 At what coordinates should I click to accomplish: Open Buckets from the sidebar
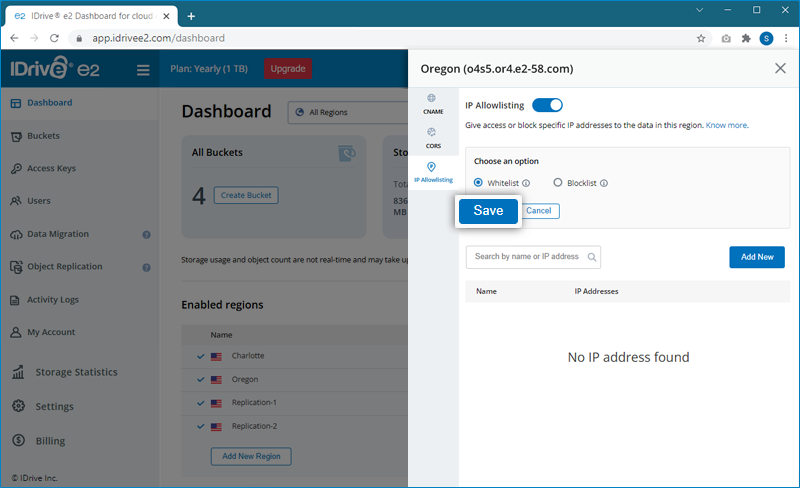pos(43,136)
